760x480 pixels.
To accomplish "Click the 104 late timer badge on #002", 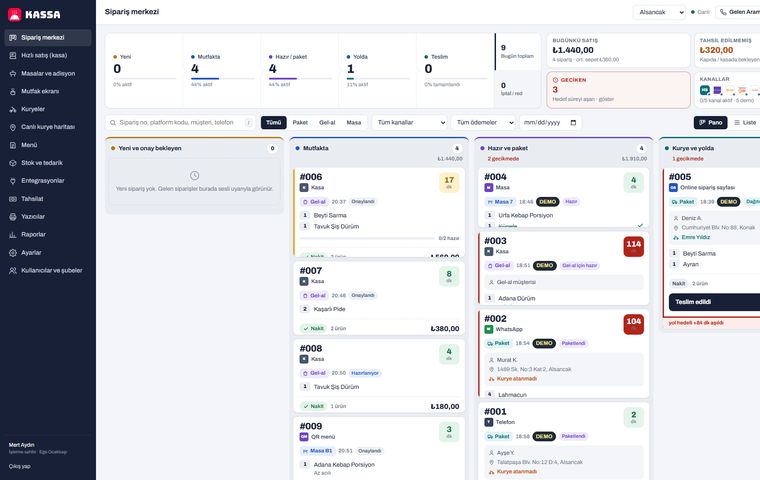I will pos(633,324).
